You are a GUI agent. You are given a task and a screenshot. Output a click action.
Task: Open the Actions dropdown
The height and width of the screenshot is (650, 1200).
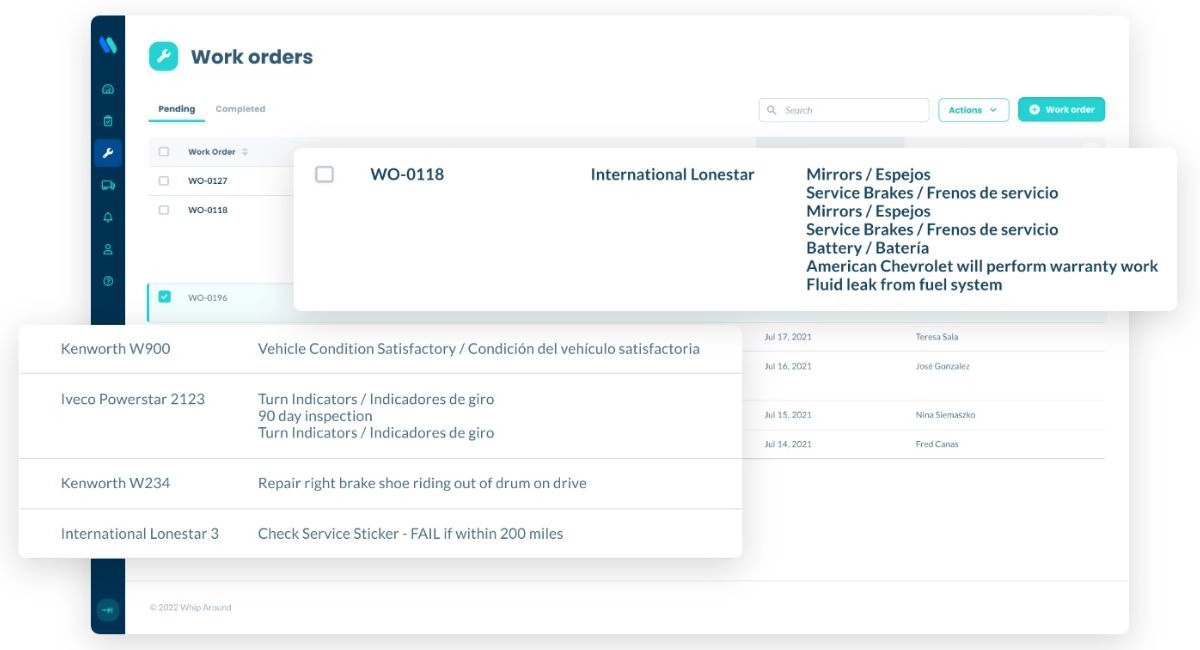coord(973,110)
